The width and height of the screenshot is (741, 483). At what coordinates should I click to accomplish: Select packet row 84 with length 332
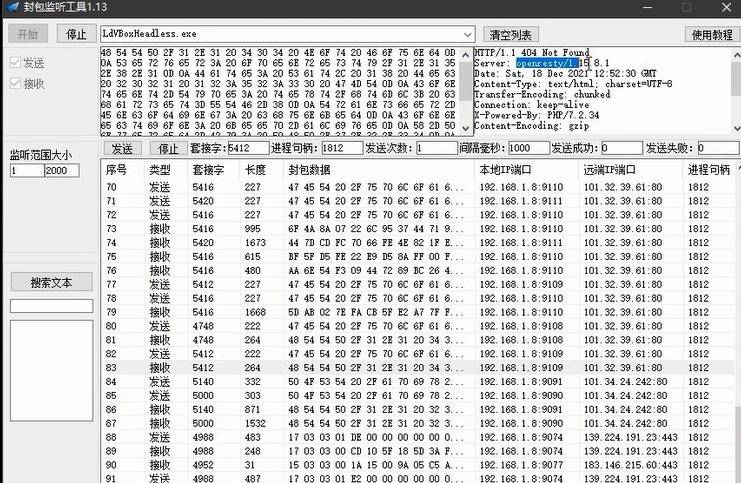pyautogui.click(x=418, y=381)
